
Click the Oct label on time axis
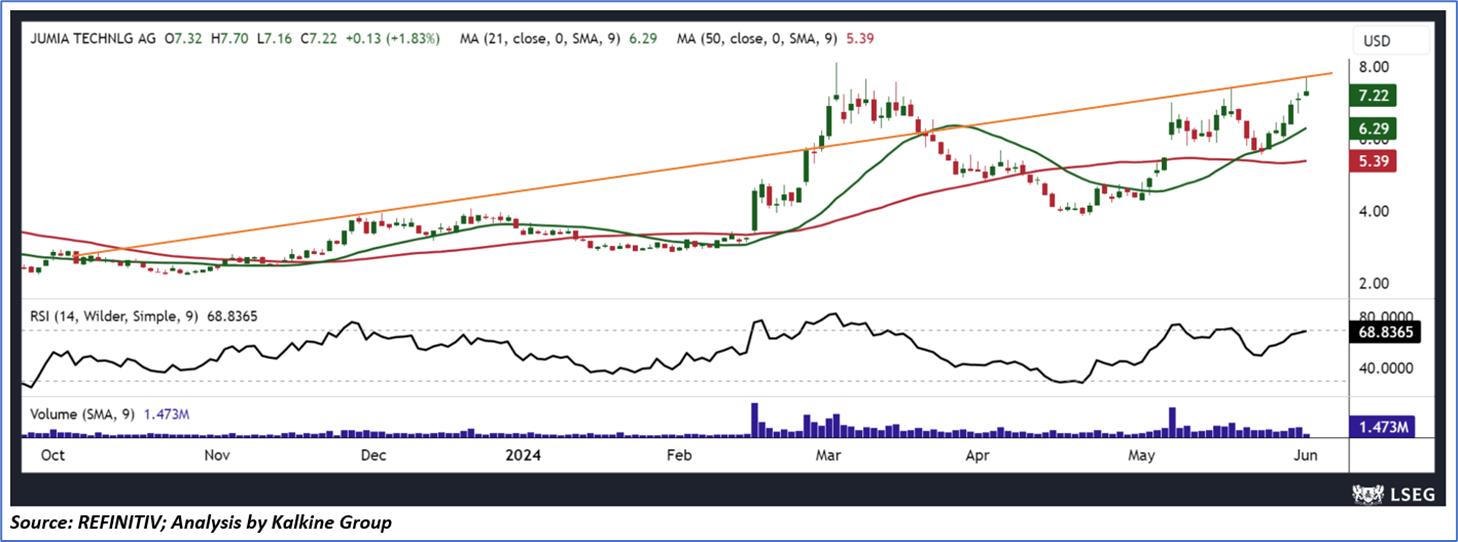click(53, 455)
